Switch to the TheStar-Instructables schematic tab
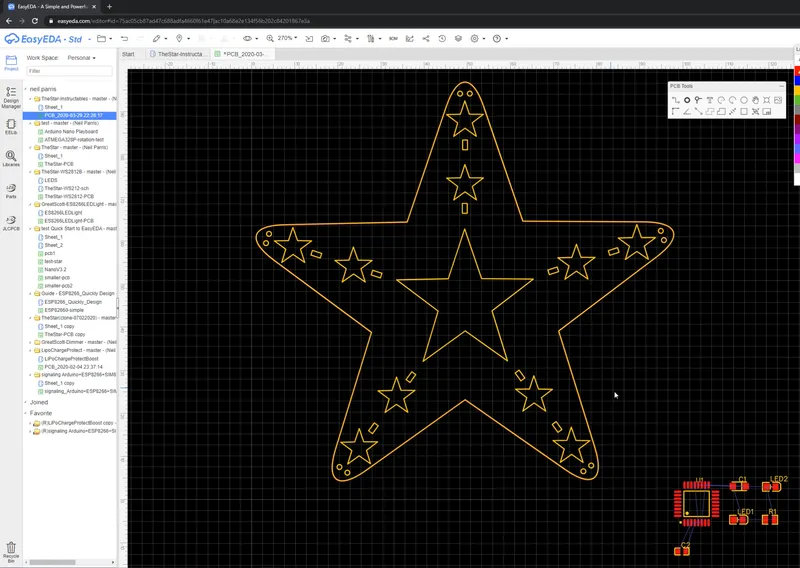Screen dimensions: 800x568 (x=180, y=54)
